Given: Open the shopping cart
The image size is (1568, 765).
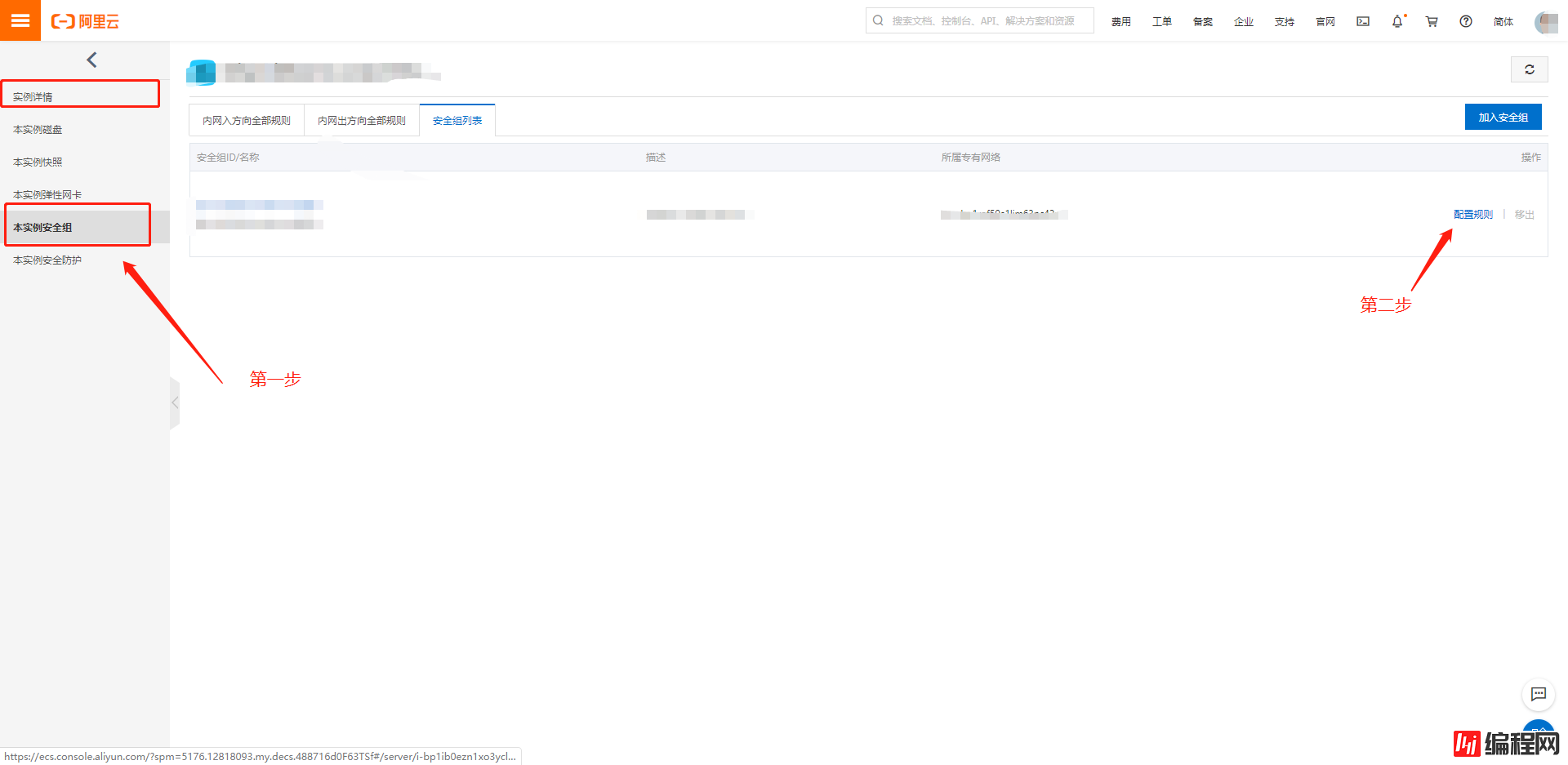Looking at the screenshot, I should tap(1432, 21).
